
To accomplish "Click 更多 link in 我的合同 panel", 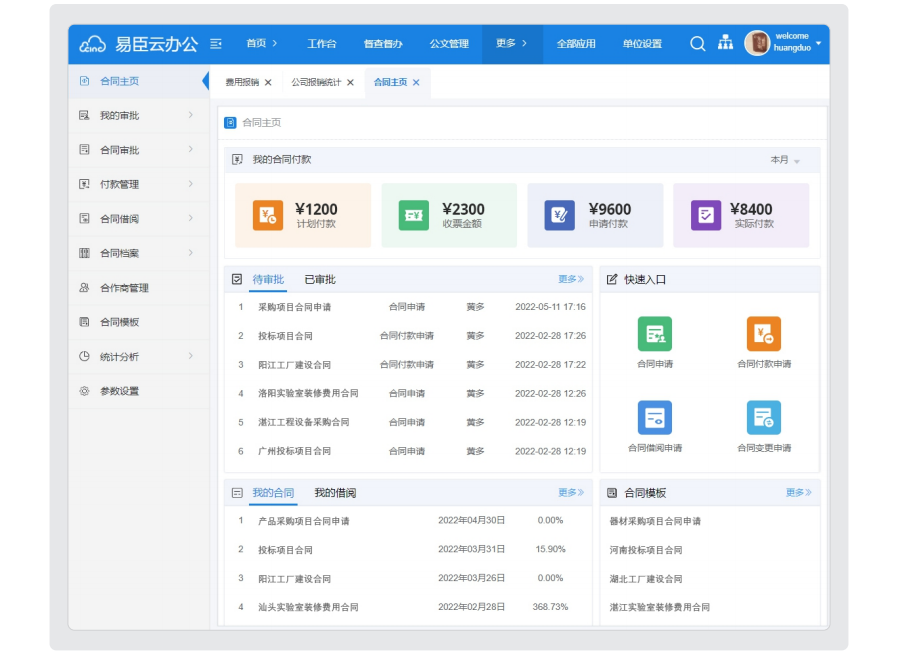I will [x=571, y=493].
